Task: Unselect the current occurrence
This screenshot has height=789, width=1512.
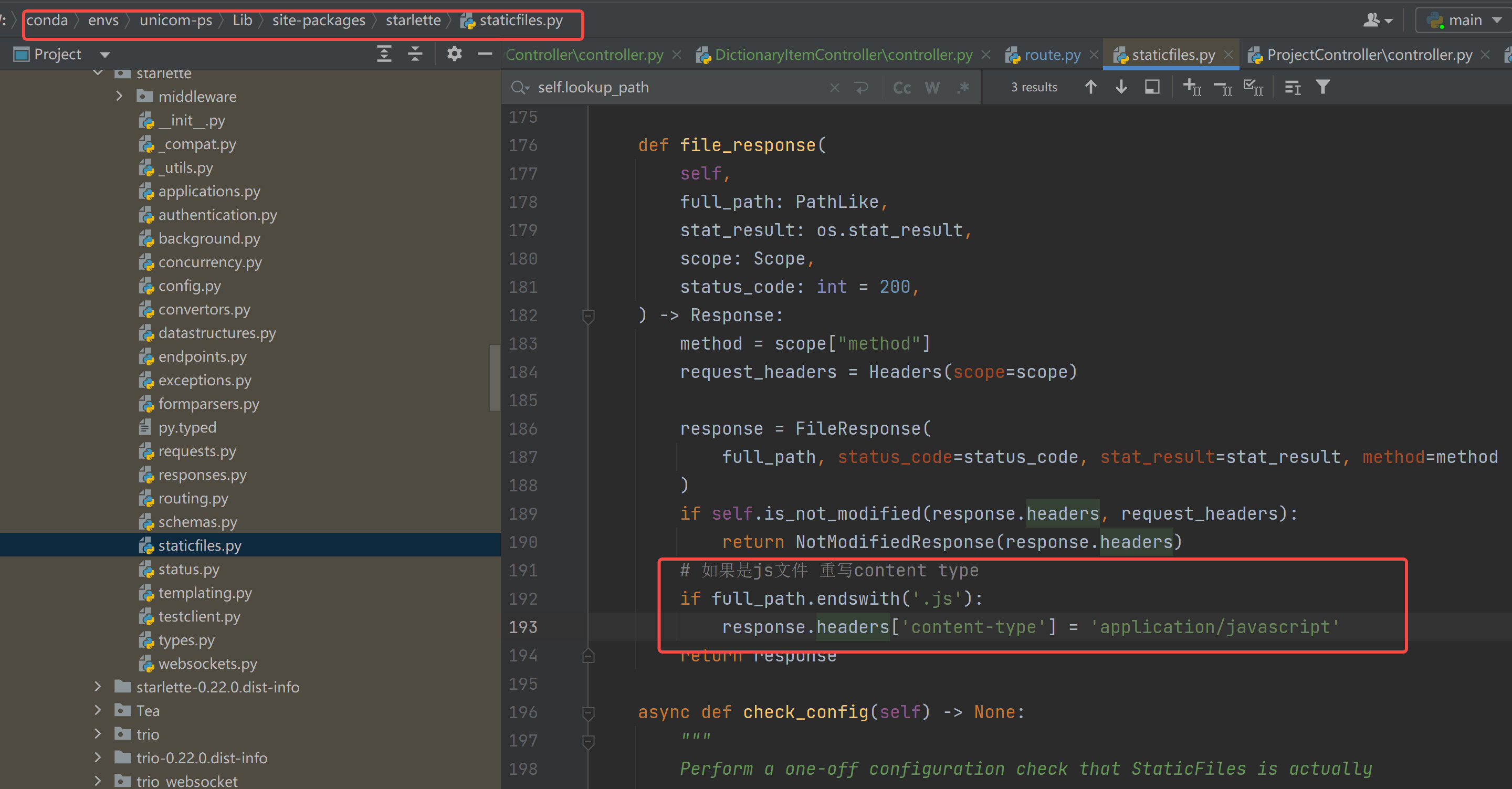Action: click(x=1223, y=88)
